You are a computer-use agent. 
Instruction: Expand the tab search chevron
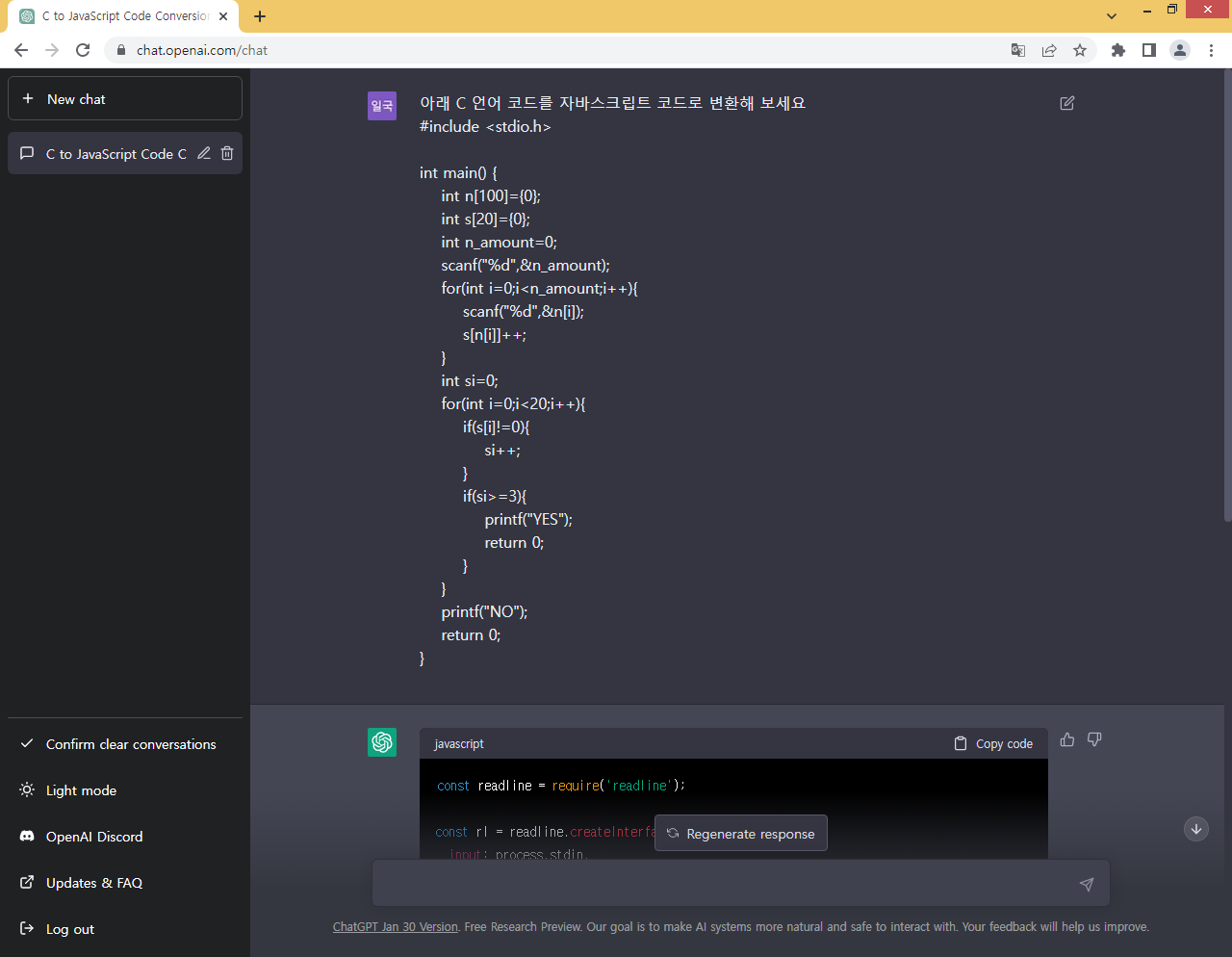pos(1112,16)
